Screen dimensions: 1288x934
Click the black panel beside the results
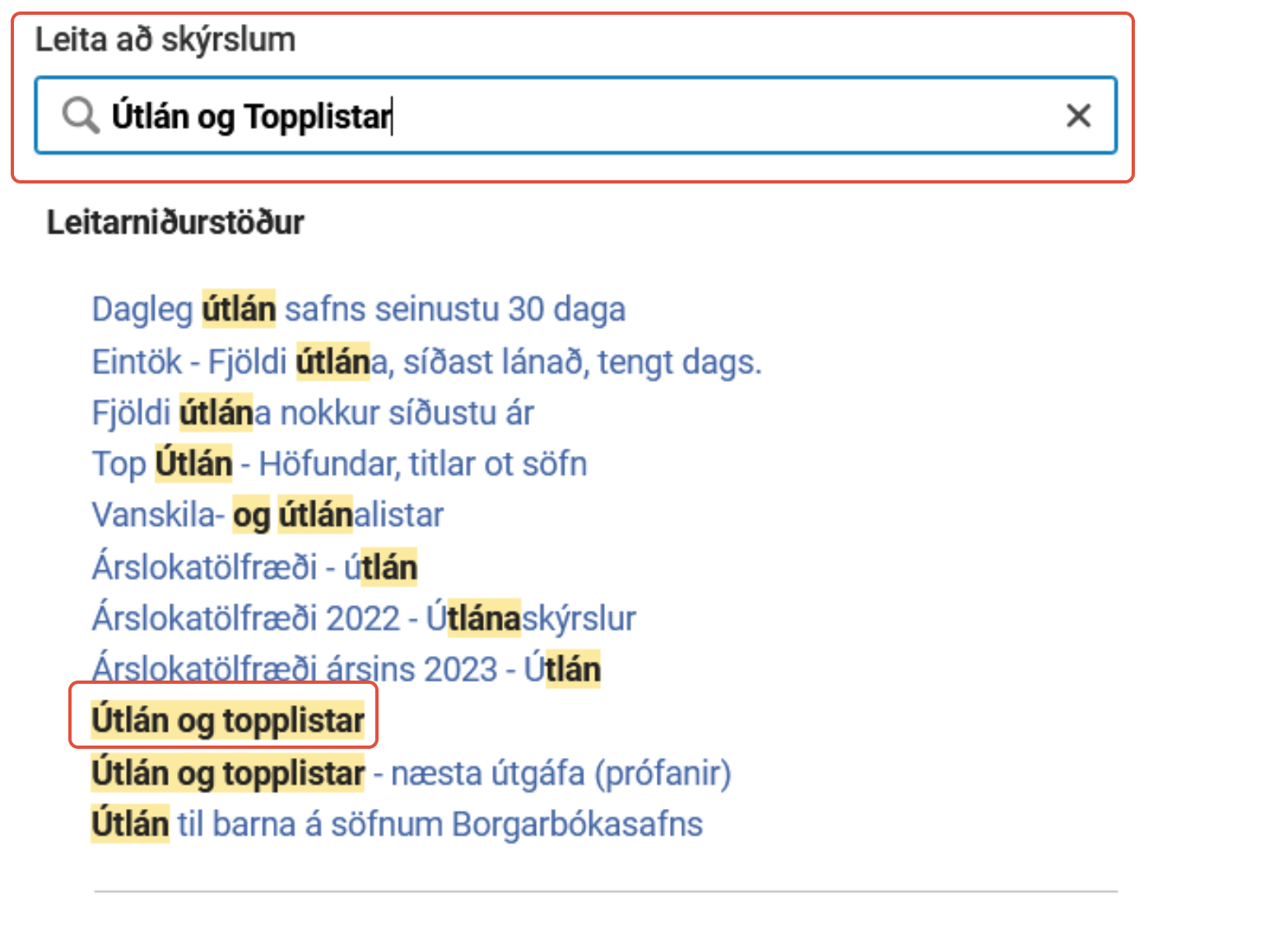(1218, 461)
